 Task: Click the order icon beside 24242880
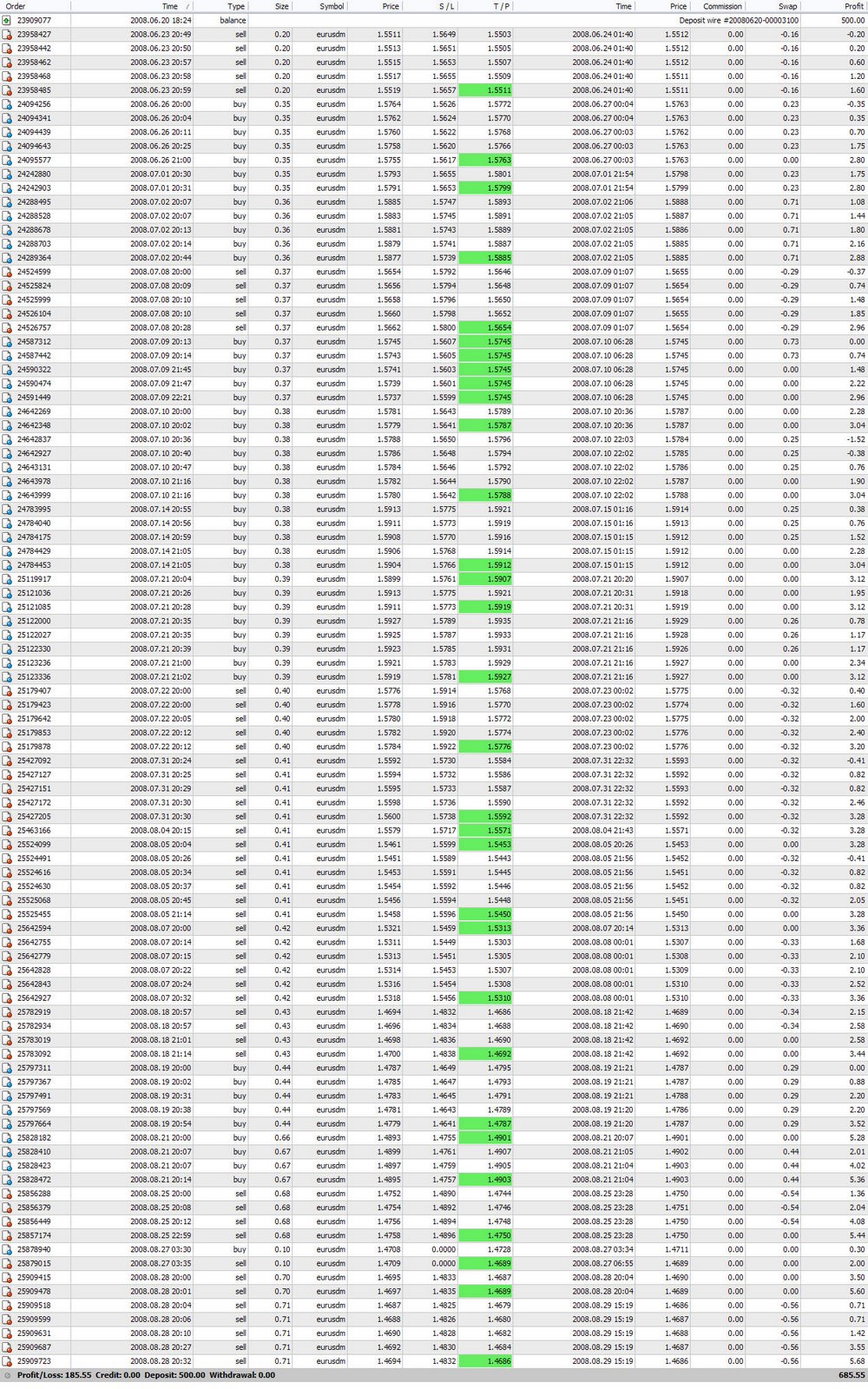7,174
